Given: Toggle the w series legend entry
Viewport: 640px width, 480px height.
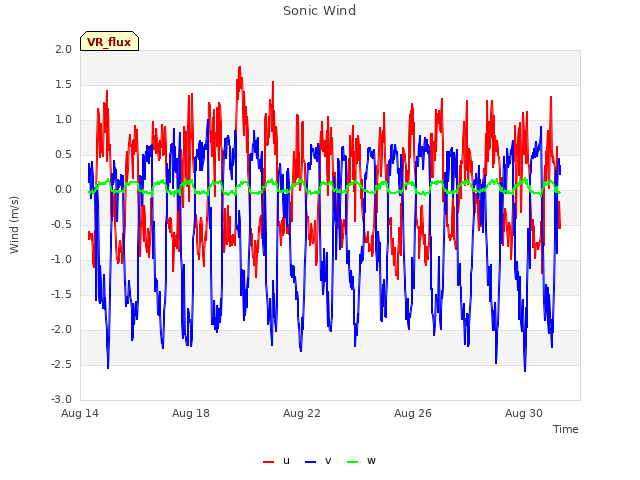Looking at the screenshot, I should pyautogui.click(x=361, y=461).
